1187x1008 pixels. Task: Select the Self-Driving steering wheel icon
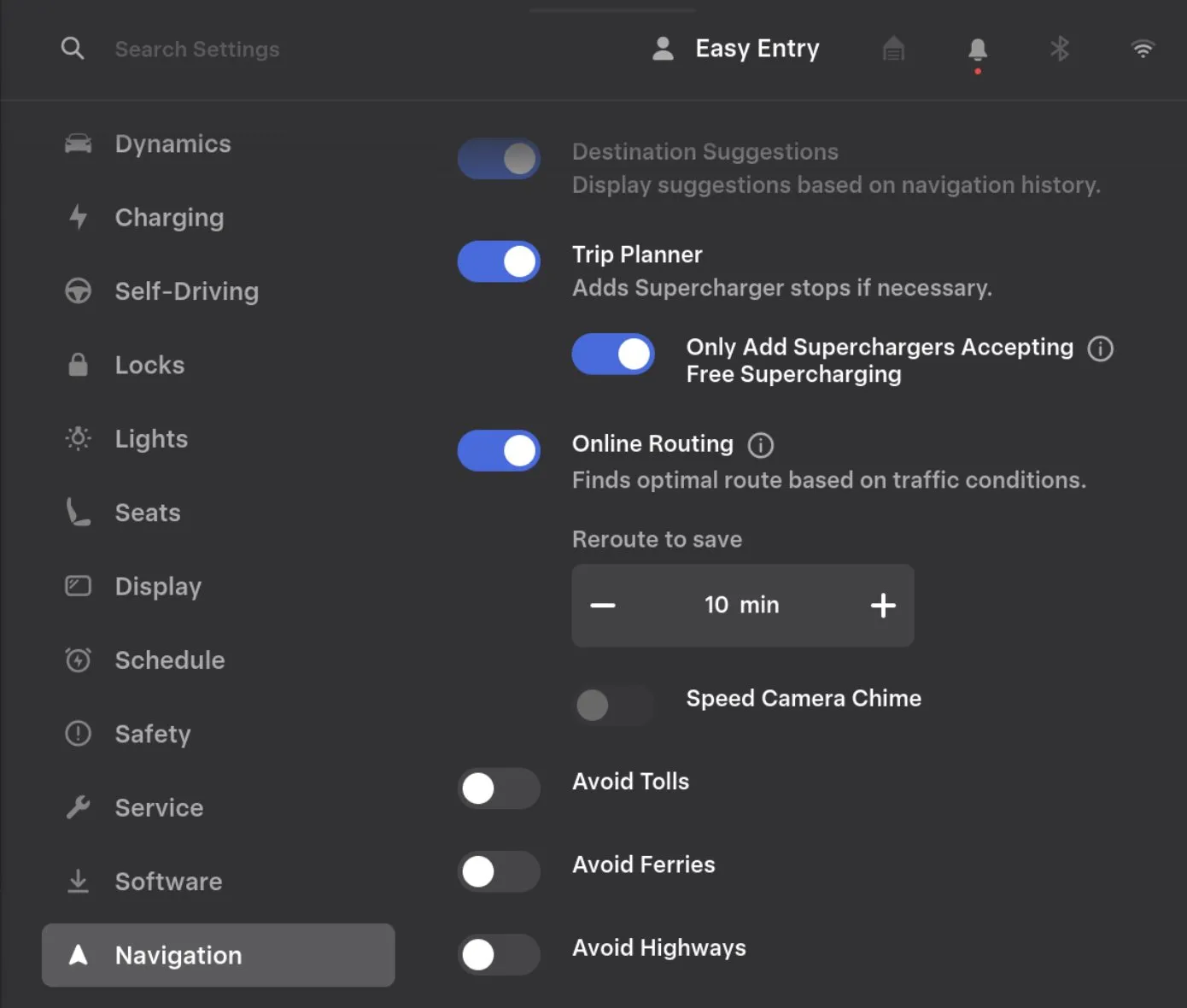pos(78,290)
